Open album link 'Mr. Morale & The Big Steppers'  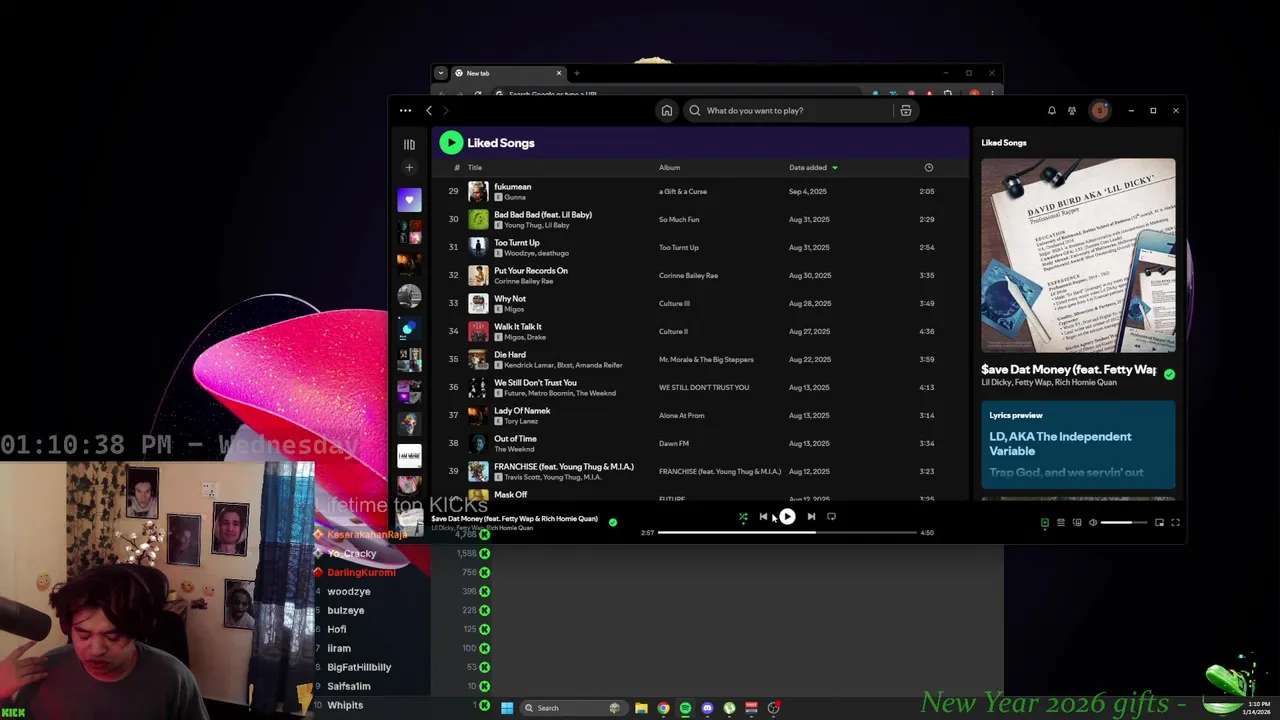point(706,360)
